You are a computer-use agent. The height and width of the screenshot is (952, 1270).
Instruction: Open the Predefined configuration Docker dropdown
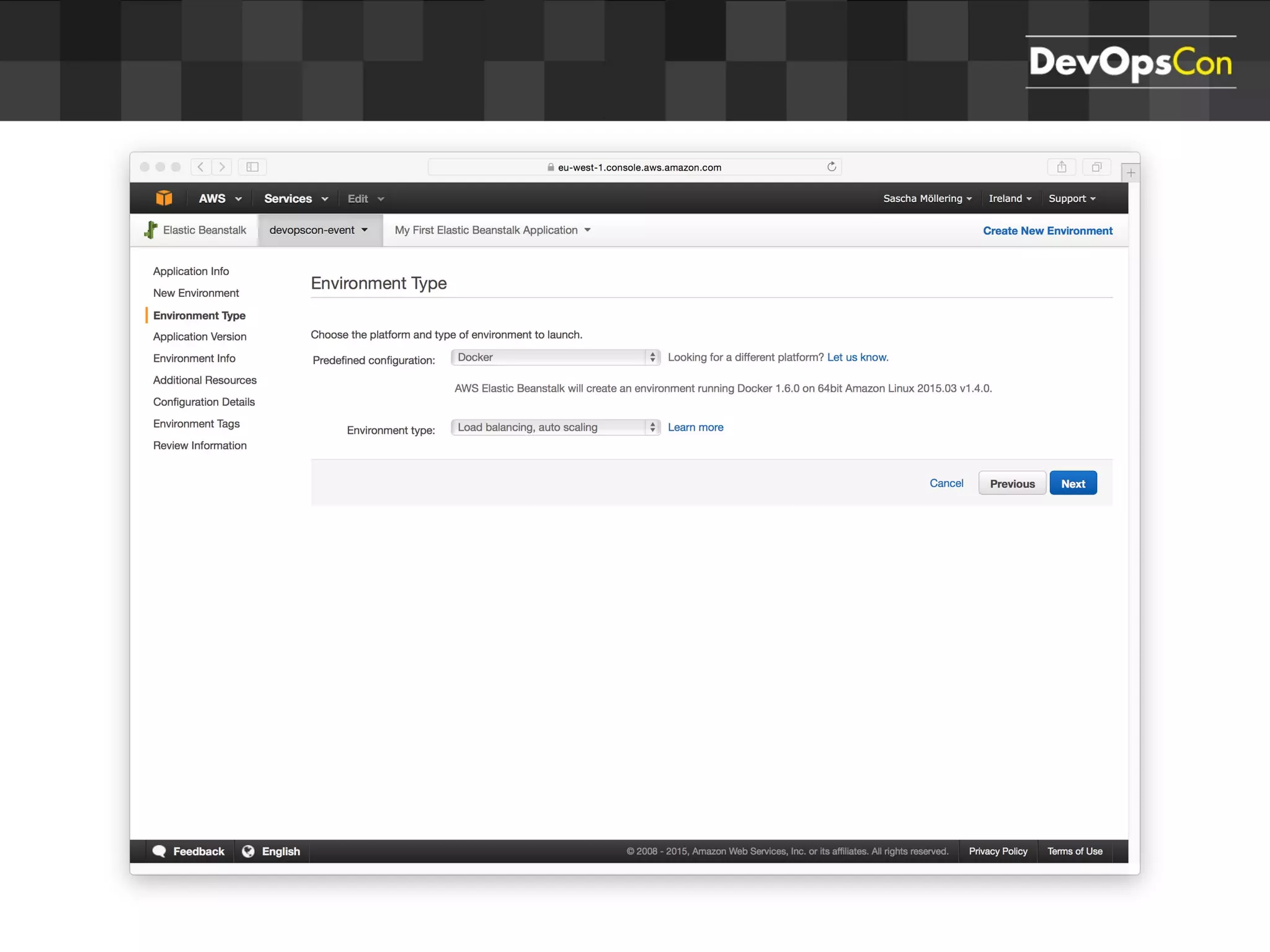(555, 357)
